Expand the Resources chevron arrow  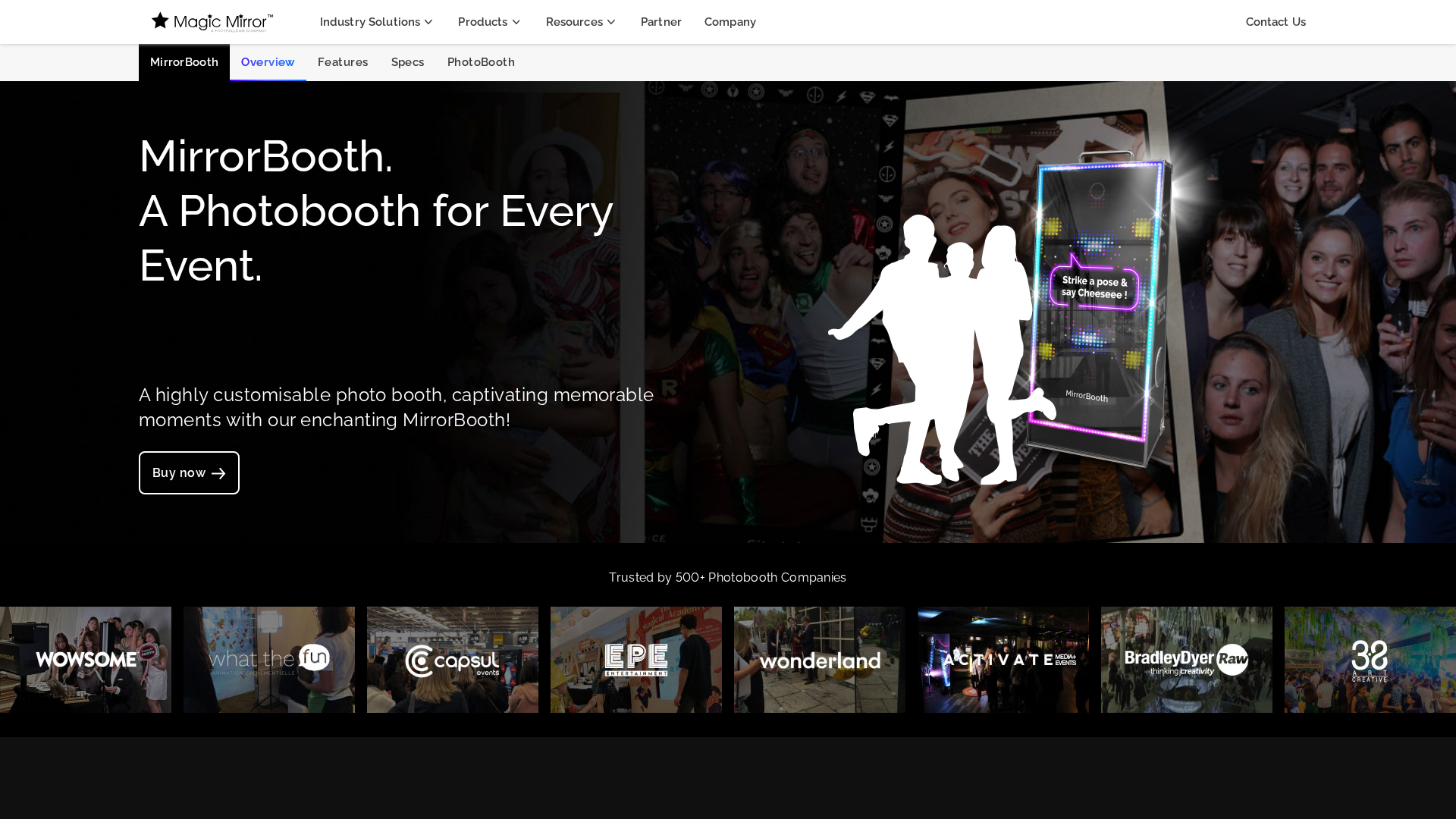tap(611, 22)
